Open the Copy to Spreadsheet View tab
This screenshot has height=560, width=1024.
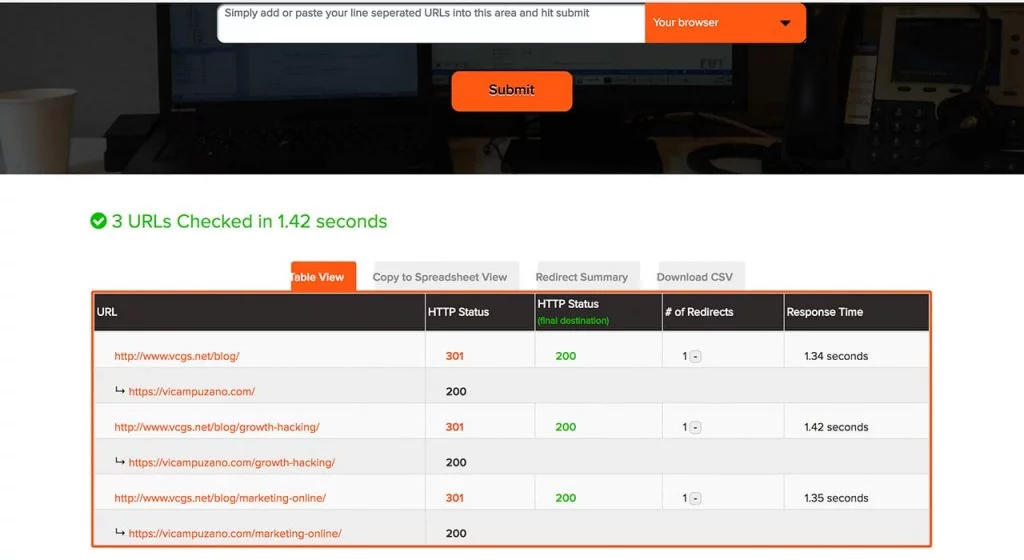(x=439, y=277)
